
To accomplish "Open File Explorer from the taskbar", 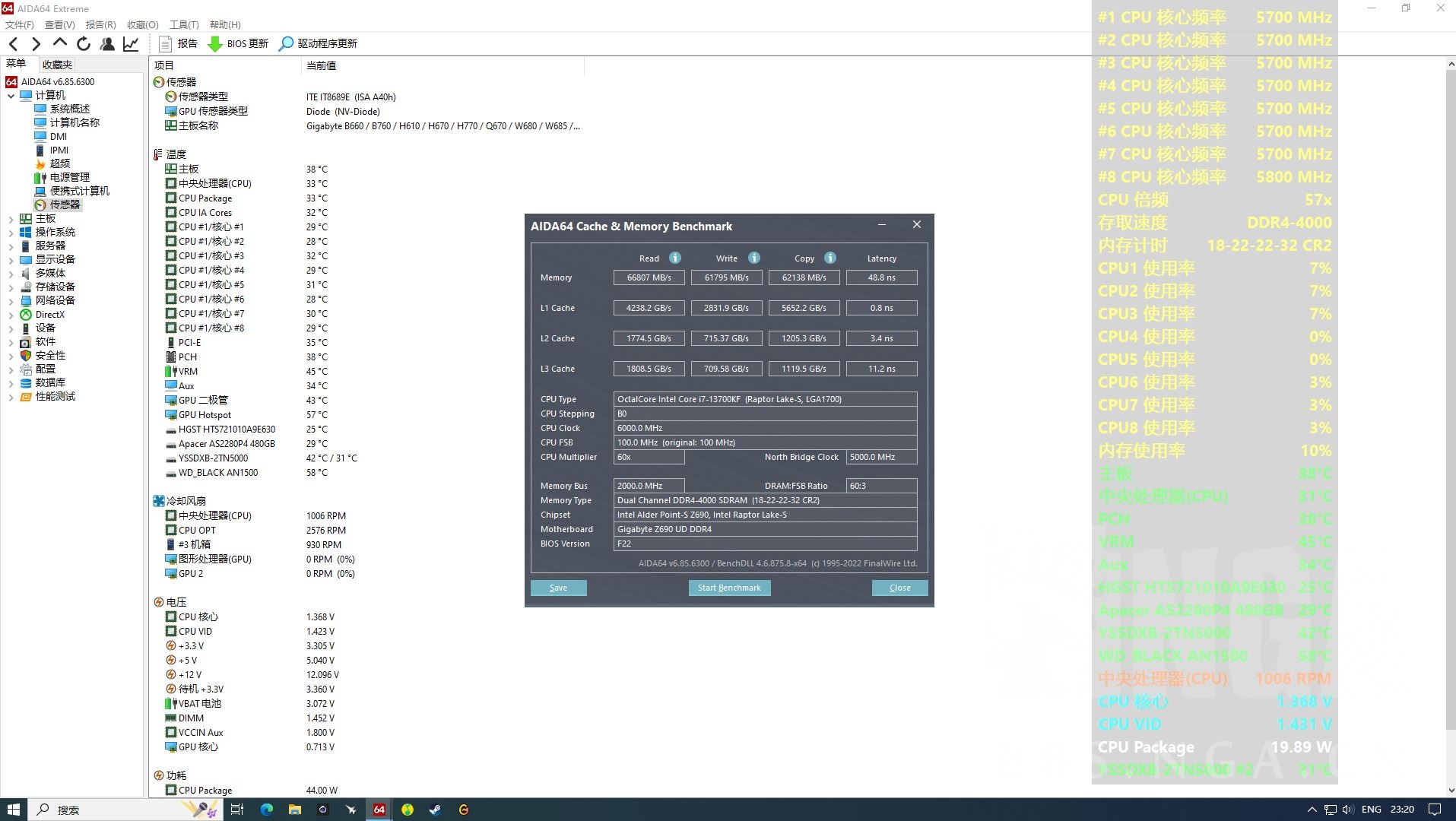I will (x=295, y=810).
